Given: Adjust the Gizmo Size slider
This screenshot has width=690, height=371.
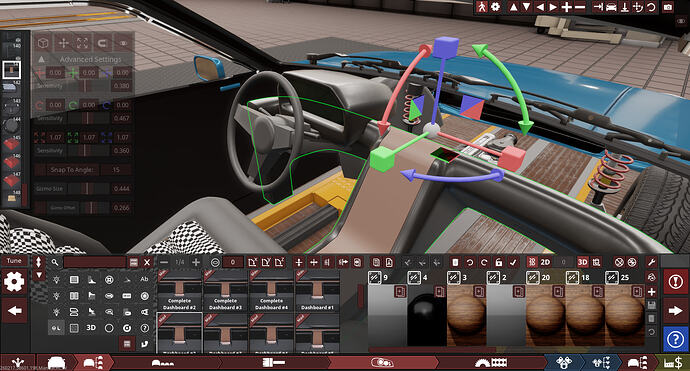Looking at the screenshot, I should pos(88,188).
